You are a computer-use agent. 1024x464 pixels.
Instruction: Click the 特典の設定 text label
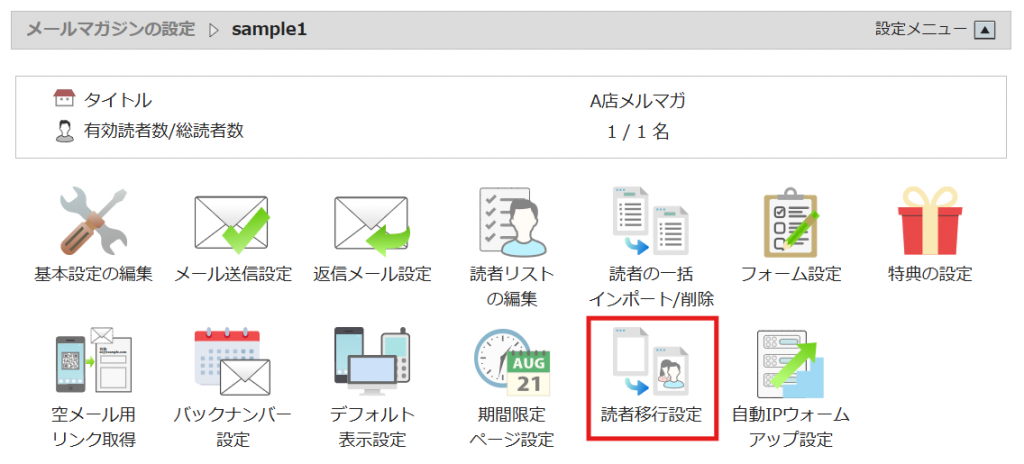click(930, 274)
